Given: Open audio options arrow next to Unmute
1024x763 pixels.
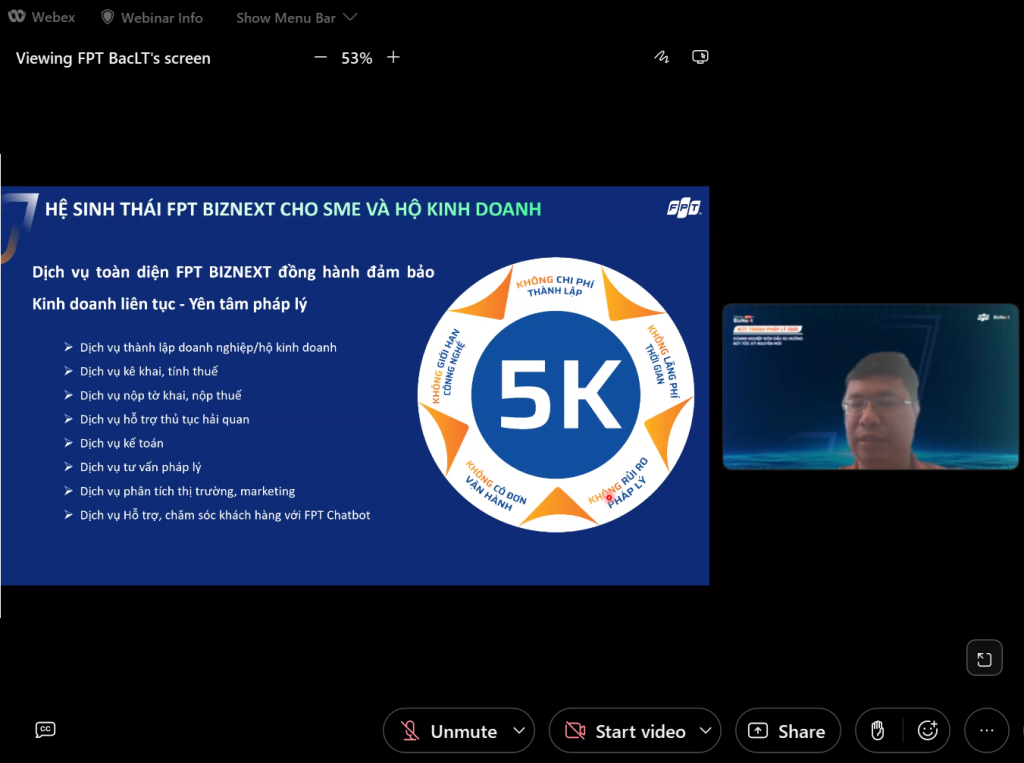Looking at the screenshot, I should tap(519, 730).
